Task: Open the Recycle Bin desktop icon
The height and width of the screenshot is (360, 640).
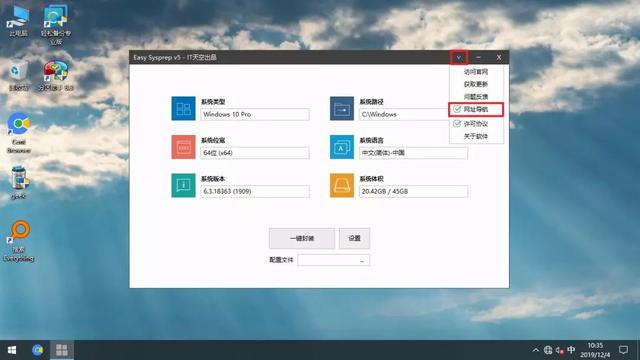Action: coord(18,76)
